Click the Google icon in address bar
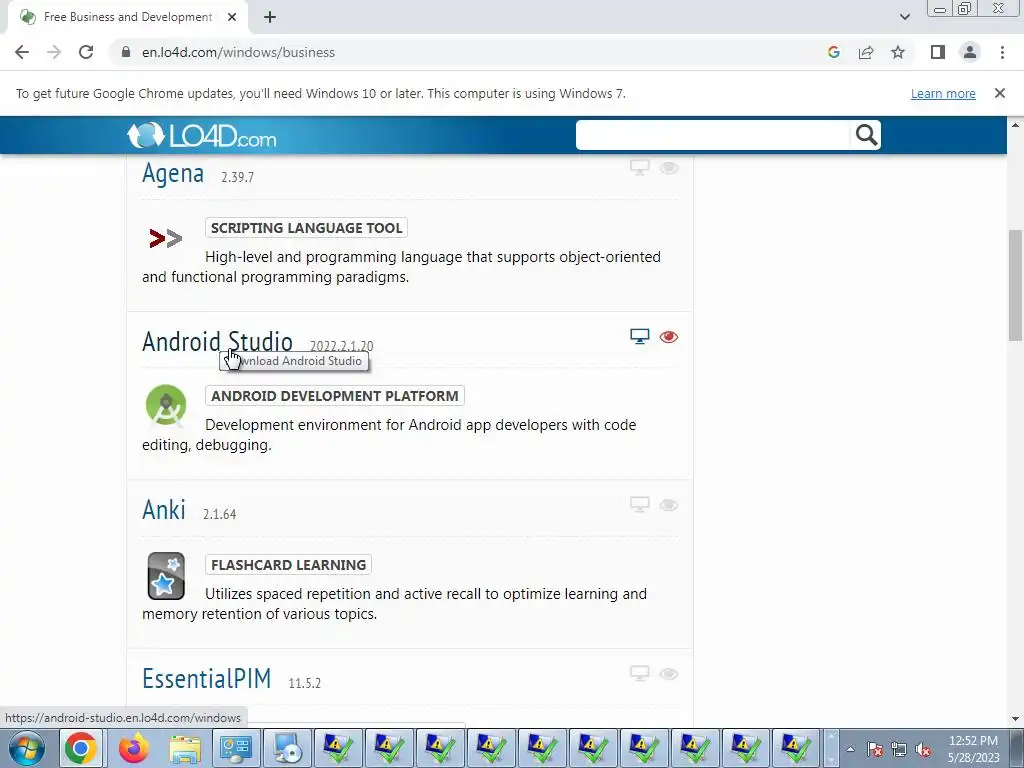This screenshot has width=1024, height=768. pyautogui.click(x=833, y=52)
